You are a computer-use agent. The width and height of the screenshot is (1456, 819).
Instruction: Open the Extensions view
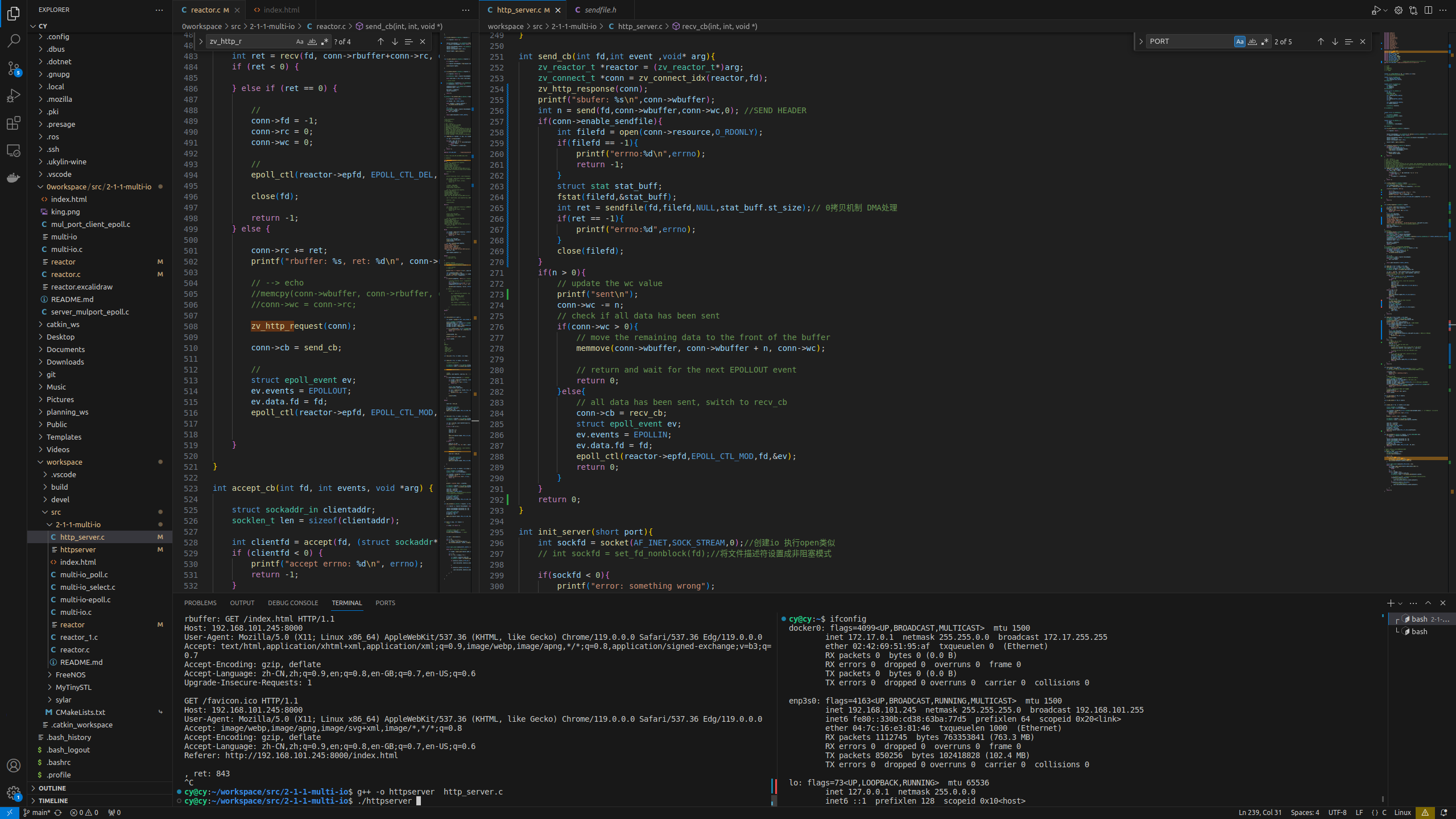14,123
